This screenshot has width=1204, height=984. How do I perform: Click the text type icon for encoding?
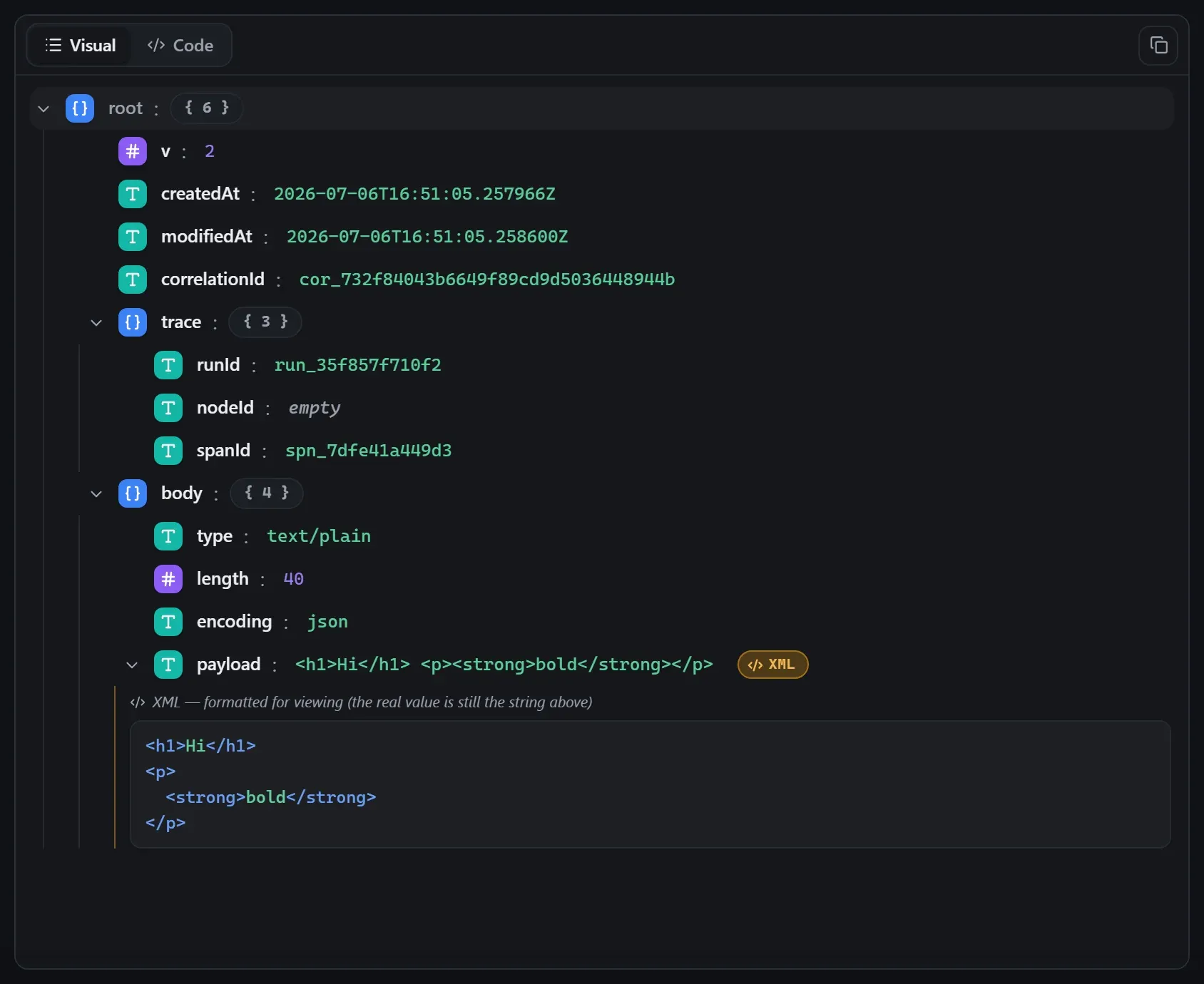tap(168, 622)
